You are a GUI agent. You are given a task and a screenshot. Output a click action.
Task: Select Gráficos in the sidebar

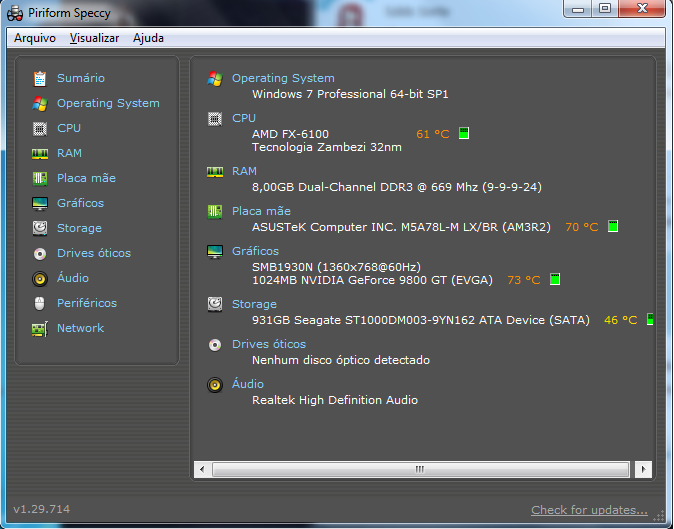tap(80, 203)
